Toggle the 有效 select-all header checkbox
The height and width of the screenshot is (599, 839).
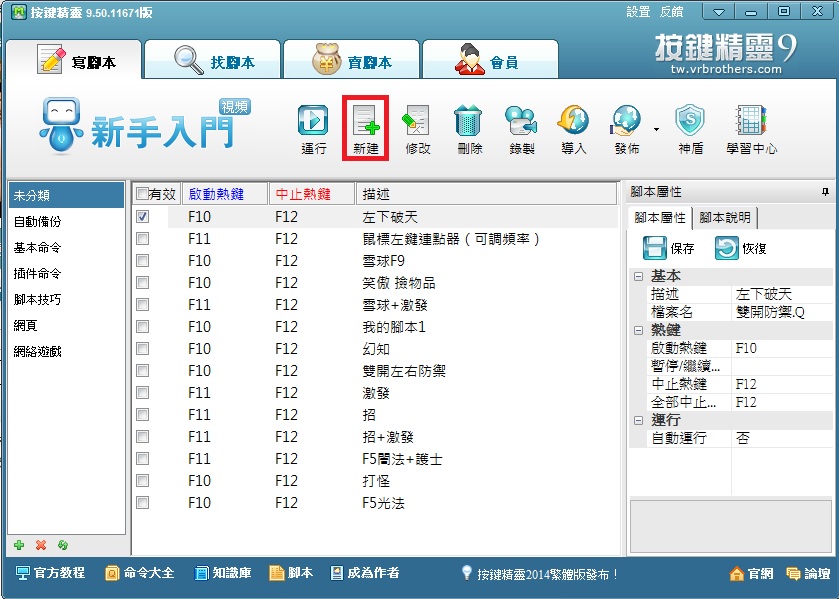tap(142, 193)
